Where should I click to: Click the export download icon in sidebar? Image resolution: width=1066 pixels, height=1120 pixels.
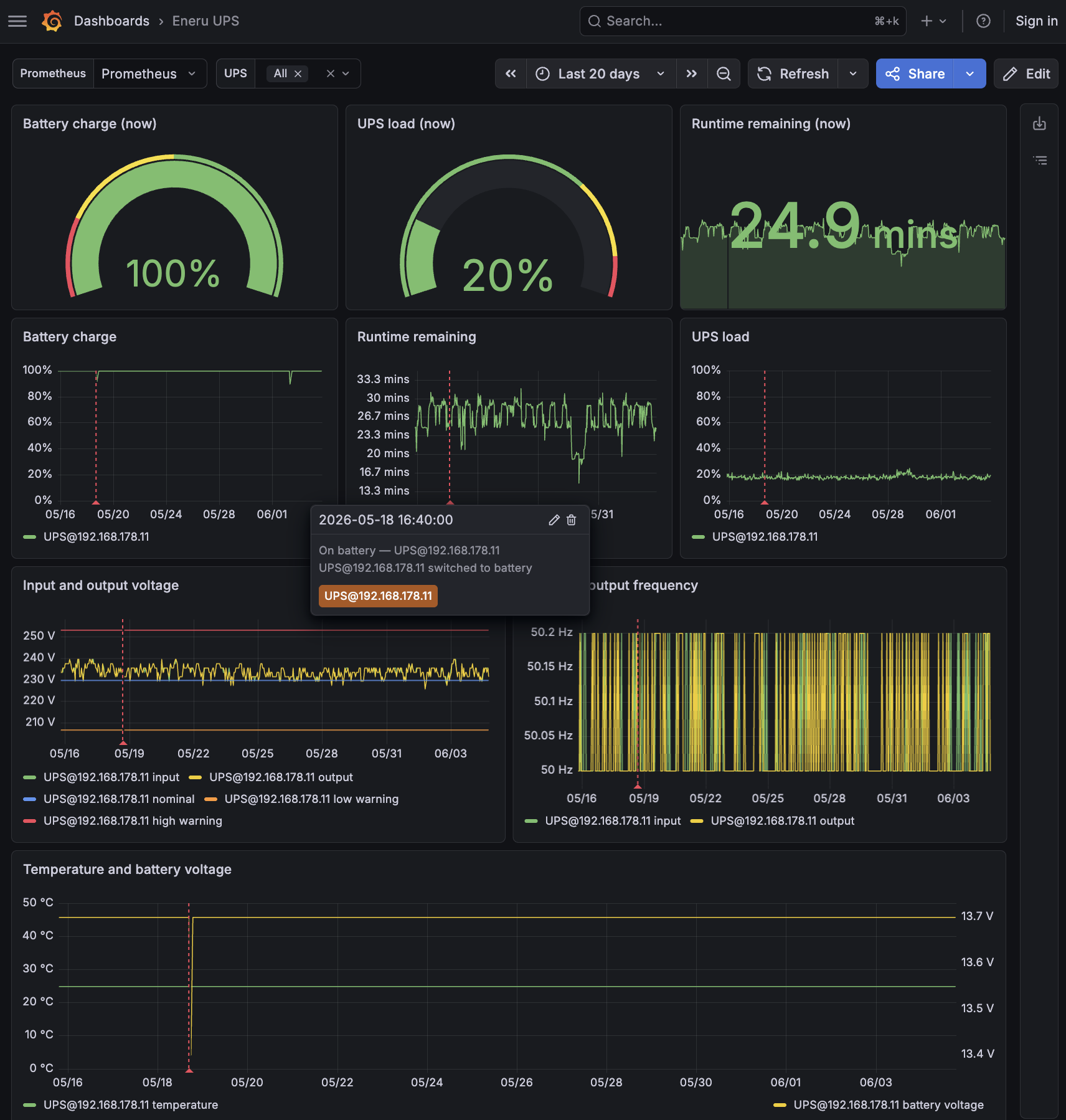[1039, 123]
